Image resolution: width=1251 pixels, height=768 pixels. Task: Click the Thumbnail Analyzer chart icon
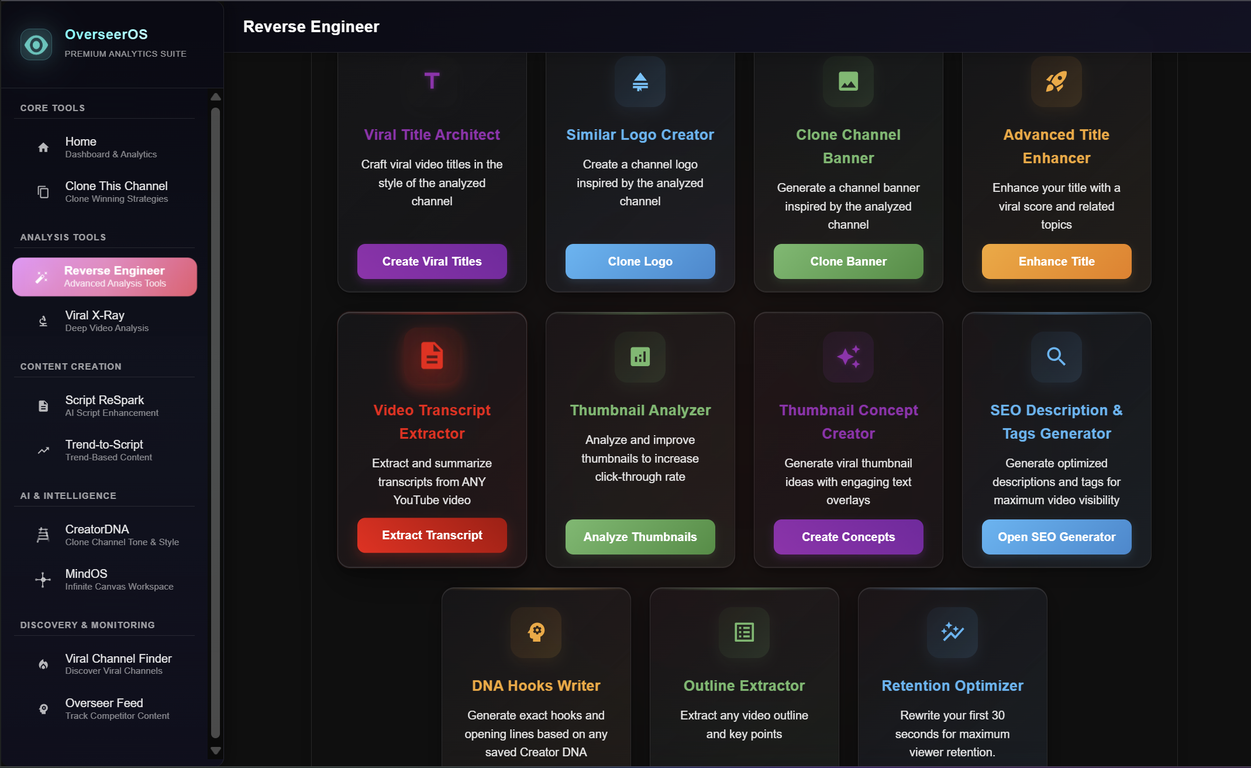pos(640,356)
